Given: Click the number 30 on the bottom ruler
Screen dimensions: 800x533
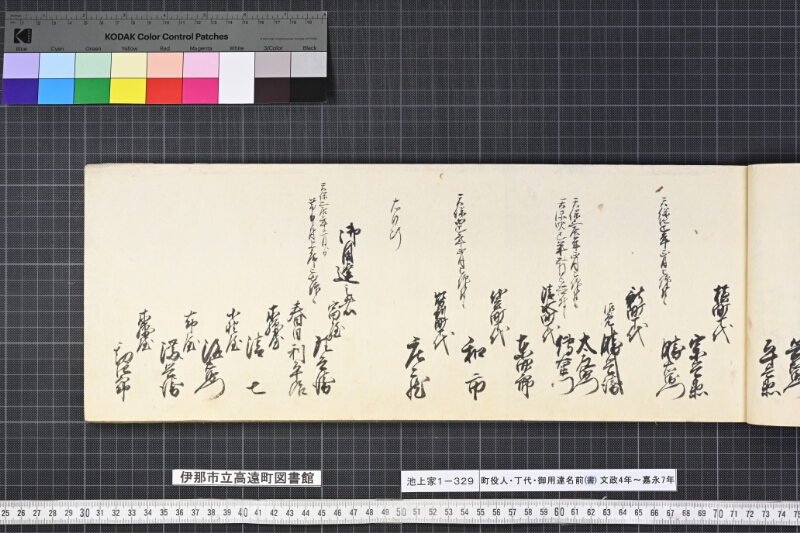Looking at the screenshot, I should pos(85,513).
